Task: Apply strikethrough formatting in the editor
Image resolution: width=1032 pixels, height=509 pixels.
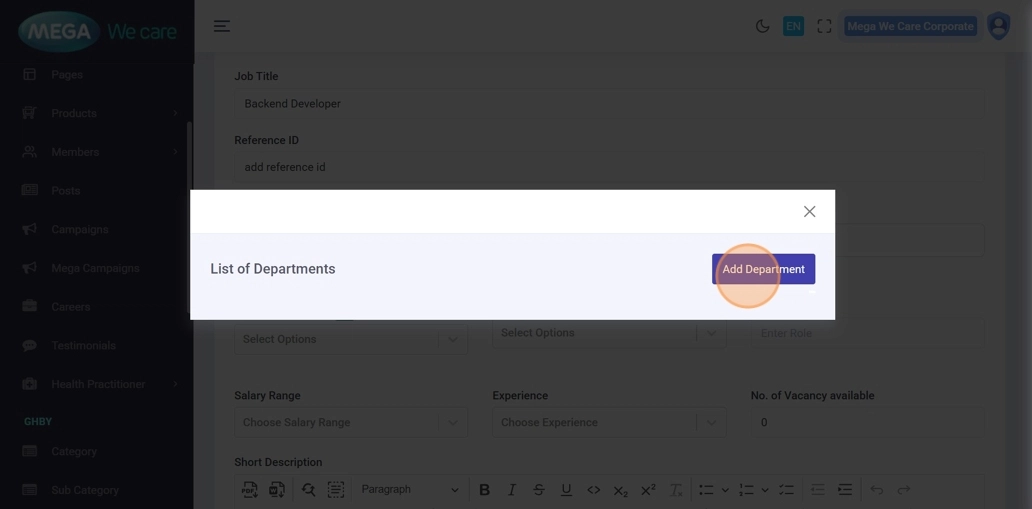Action: [x=539, y=490]
